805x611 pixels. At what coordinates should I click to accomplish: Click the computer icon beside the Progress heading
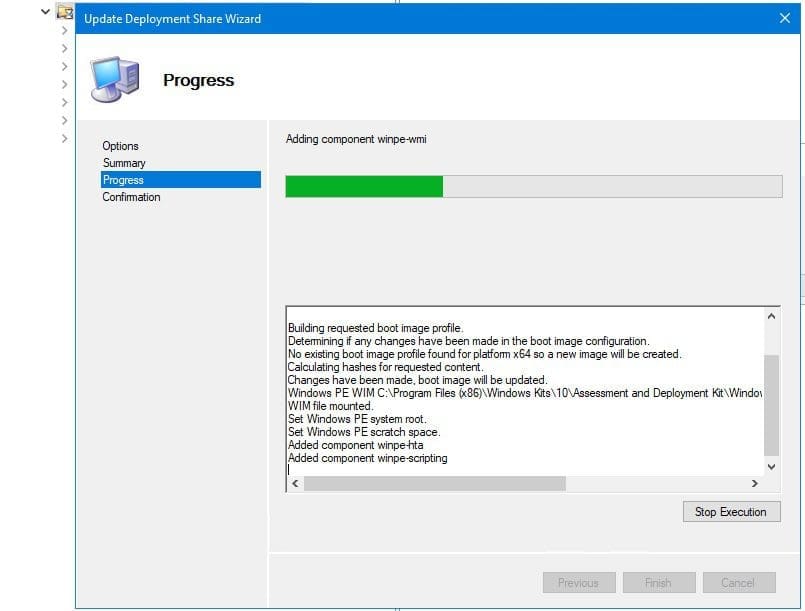113,79
